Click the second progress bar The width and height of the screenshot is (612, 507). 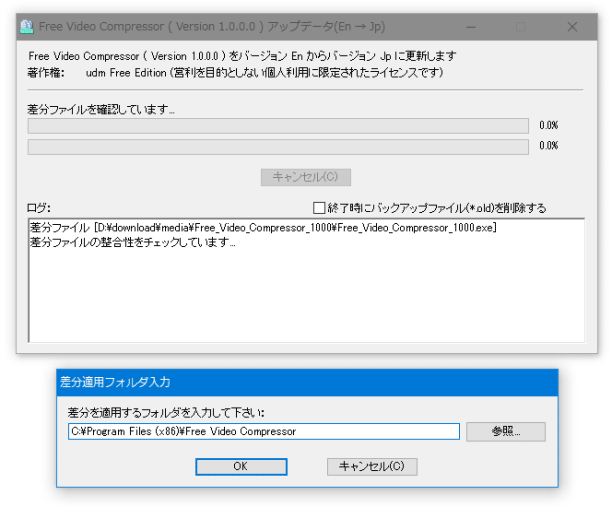click(x=278, y=147)
